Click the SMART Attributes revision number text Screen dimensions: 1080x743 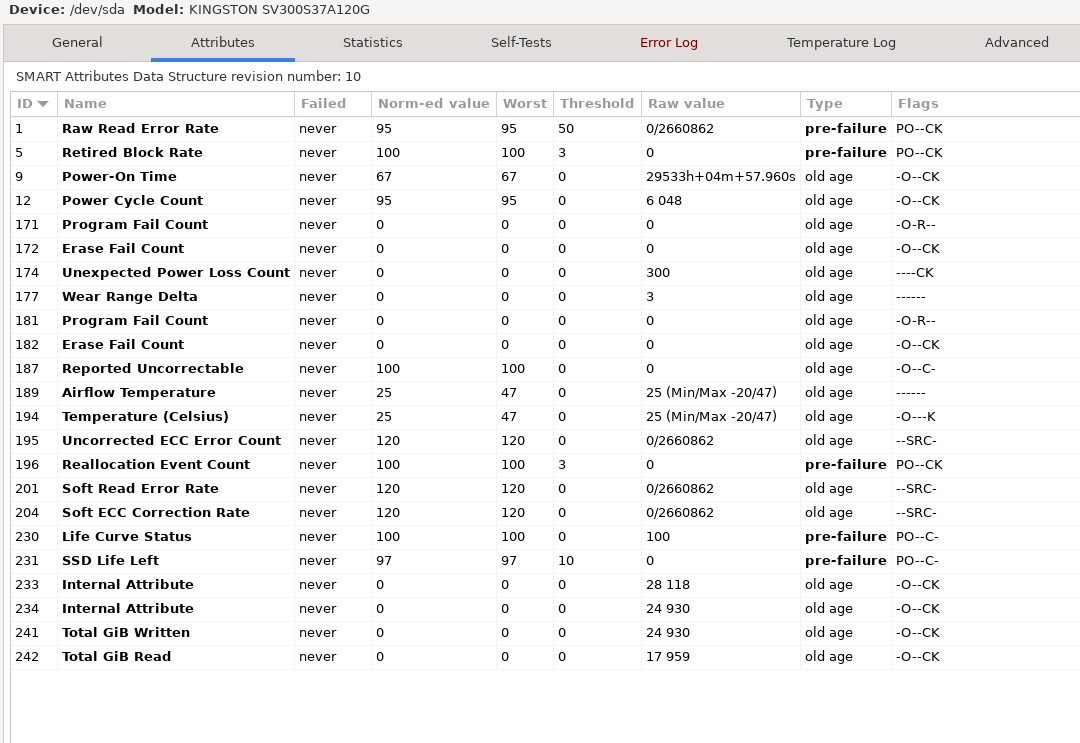tap(188, 76)
